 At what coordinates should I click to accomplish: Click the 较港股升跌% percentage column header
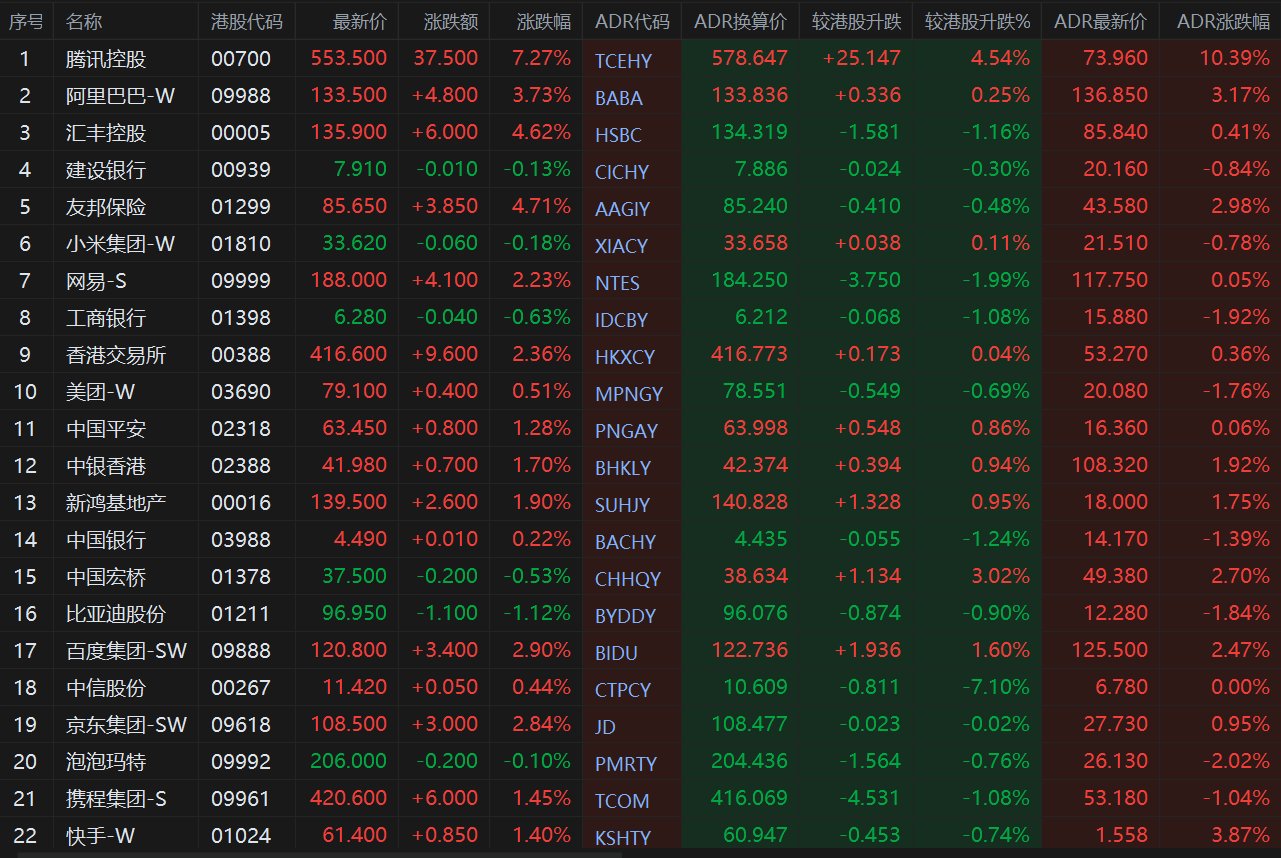[978, 21]
